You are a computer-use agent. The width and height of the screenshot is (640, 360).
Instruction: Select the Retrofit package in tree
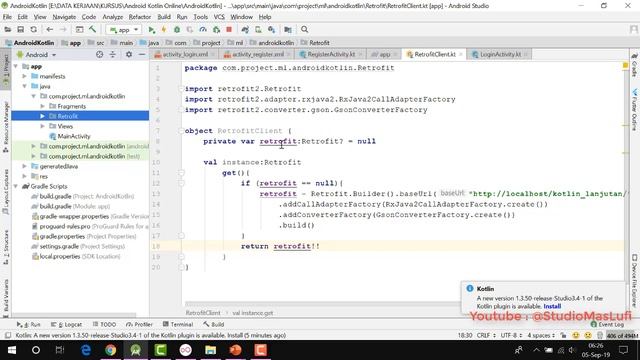tap(80, 116)
